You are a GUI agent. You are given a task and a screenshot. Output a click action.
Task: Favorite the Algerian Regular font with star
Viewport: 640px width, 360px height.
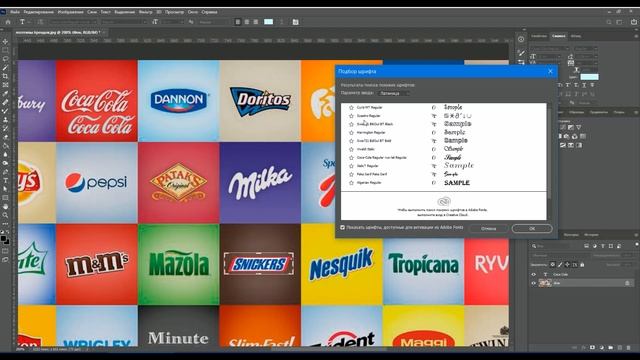click(351, 182)
